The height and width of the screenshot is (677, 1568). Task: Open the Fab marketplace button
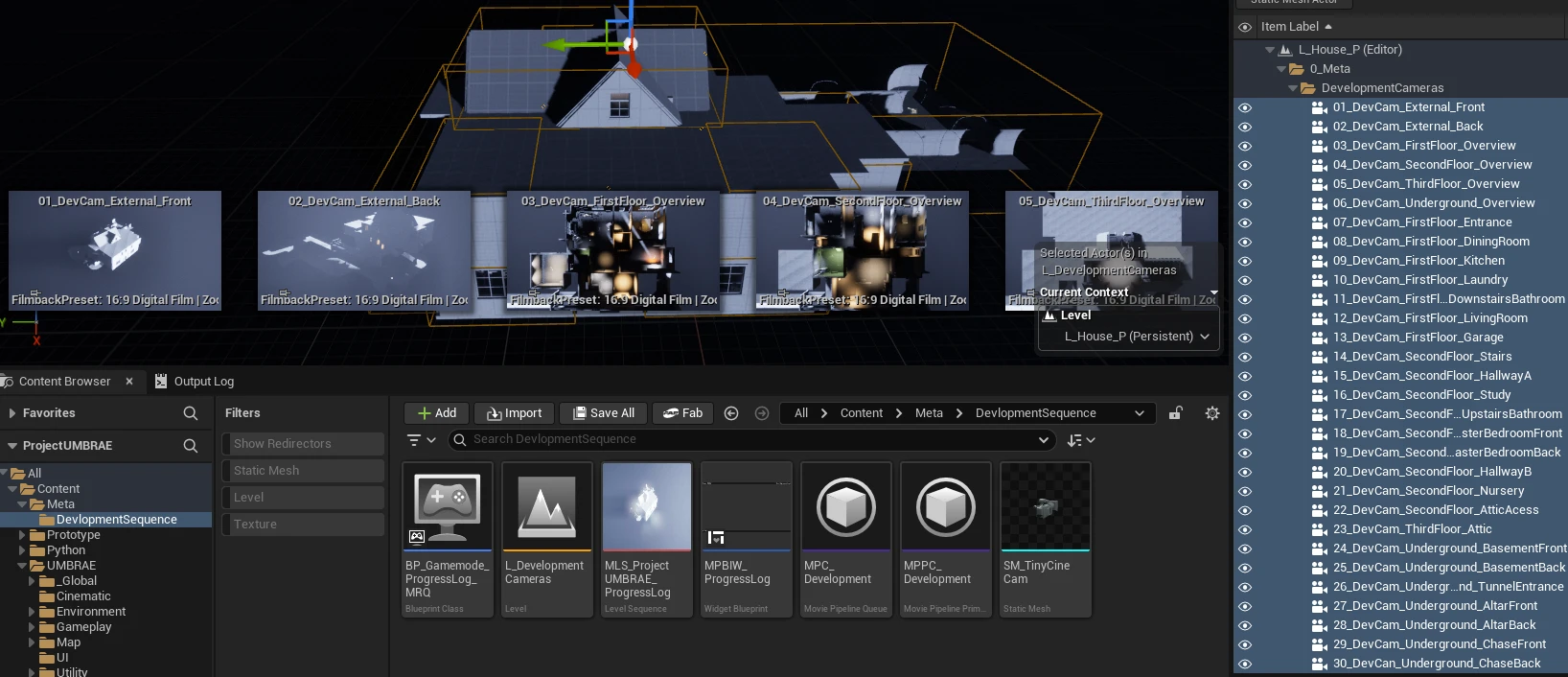tap(683, 413)
